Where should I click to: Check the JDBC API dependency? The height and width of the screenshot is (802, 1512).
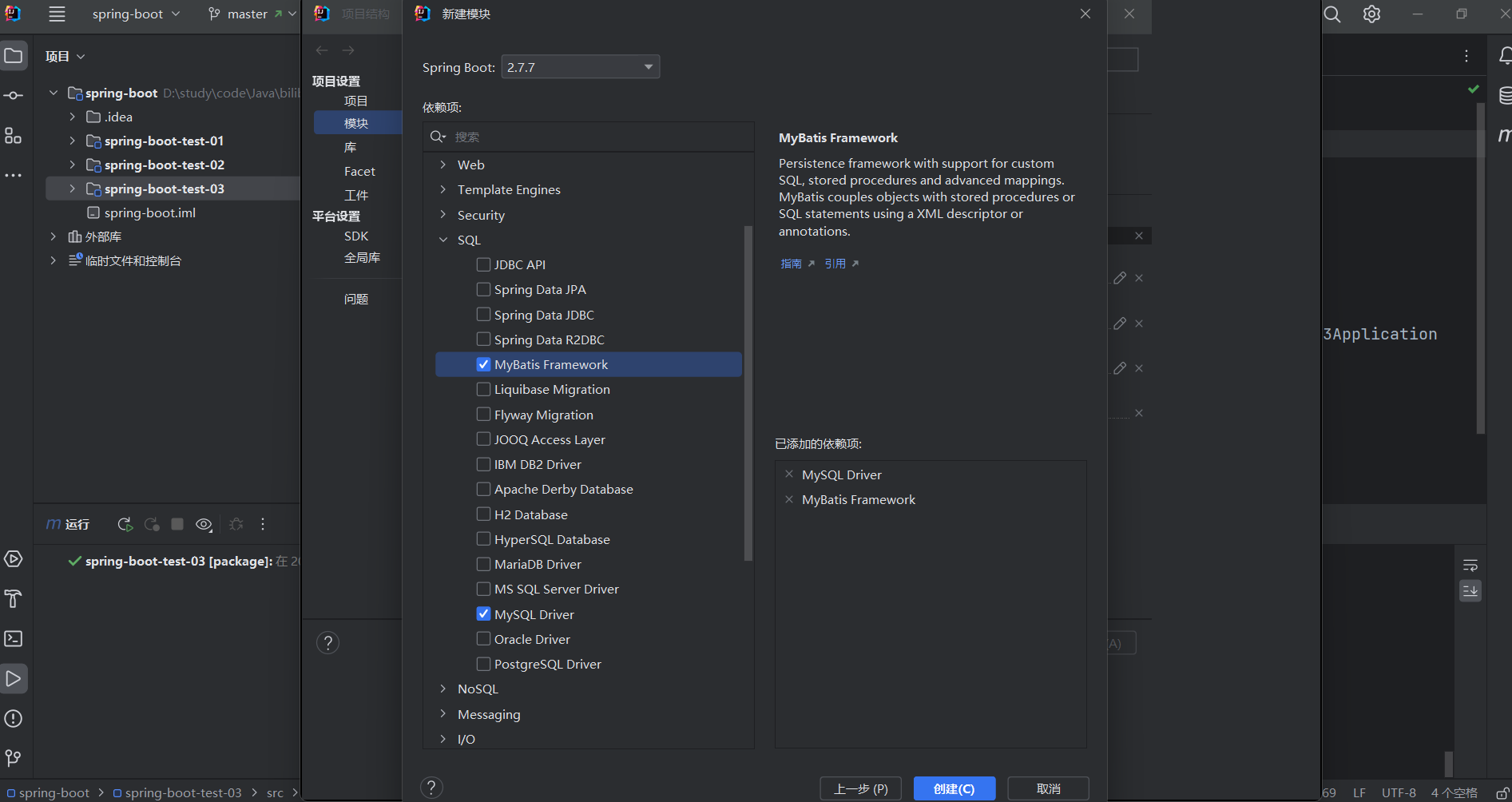tap(483, 264)
